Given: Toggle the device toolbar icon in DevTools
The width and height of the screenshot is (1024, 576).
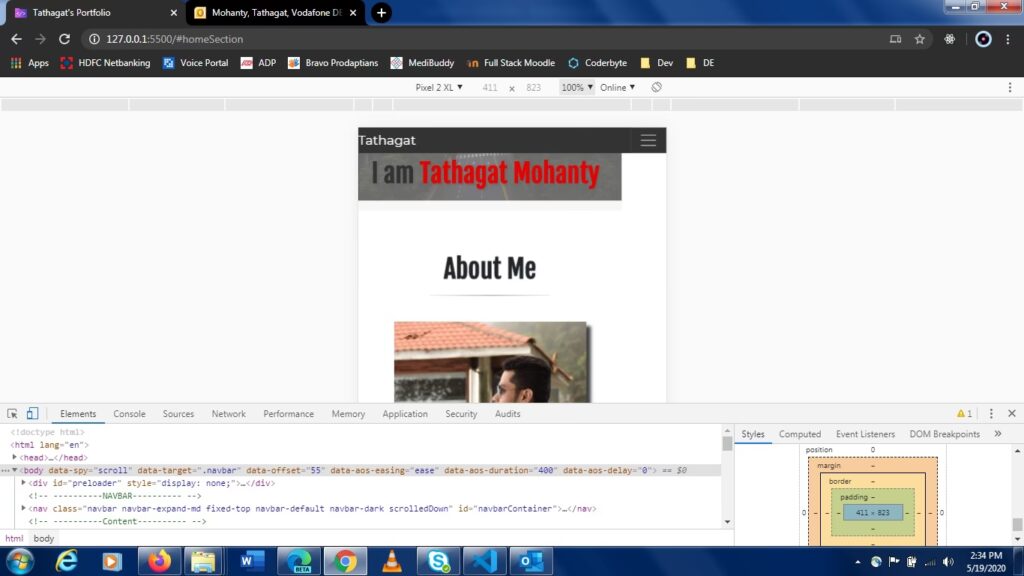Looking at the screenshot, I should (x=32, y=414).
